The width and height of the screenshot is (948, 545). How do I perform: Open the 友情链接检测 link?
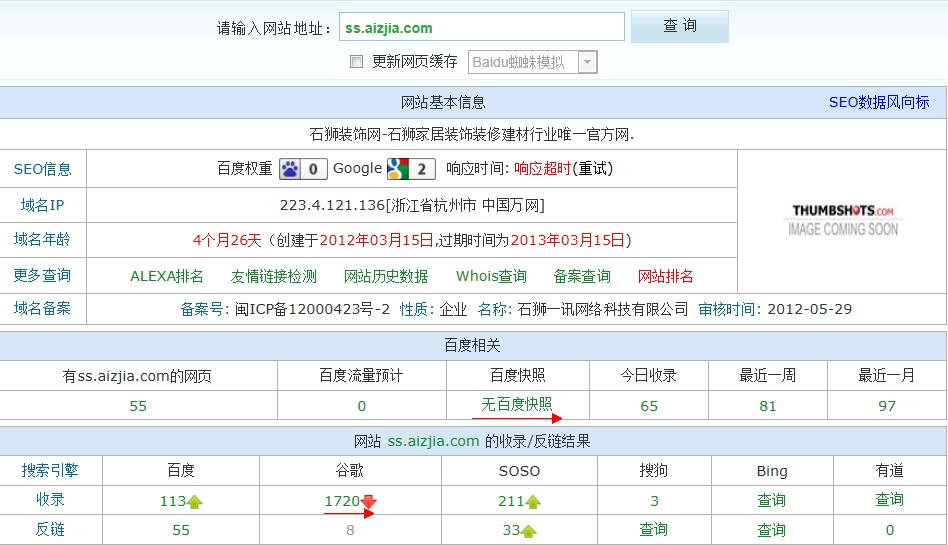pos(273,276)
